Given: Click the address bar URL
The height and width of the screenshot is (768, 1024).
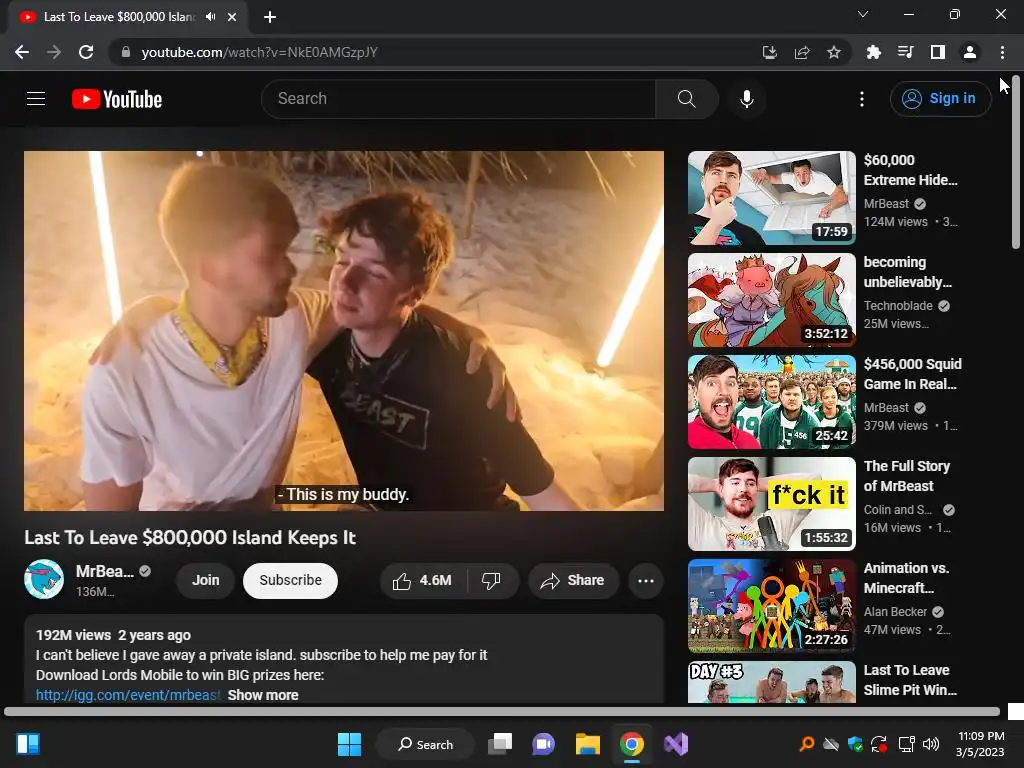Looking at the screenshot, I should (259, 52).
